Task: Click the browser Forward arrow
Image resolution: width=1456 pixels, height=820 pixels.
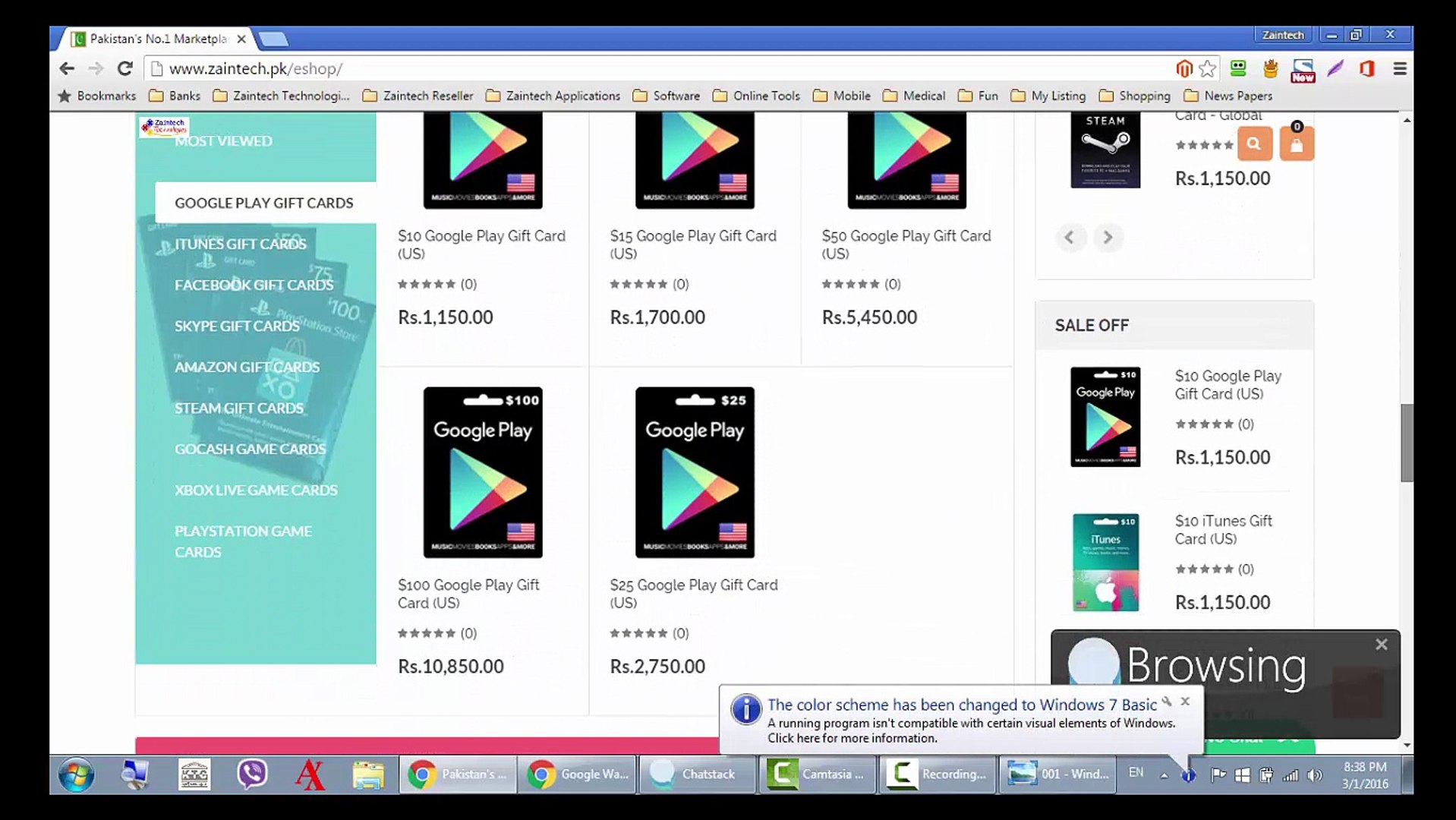Action: click(96, 69)
